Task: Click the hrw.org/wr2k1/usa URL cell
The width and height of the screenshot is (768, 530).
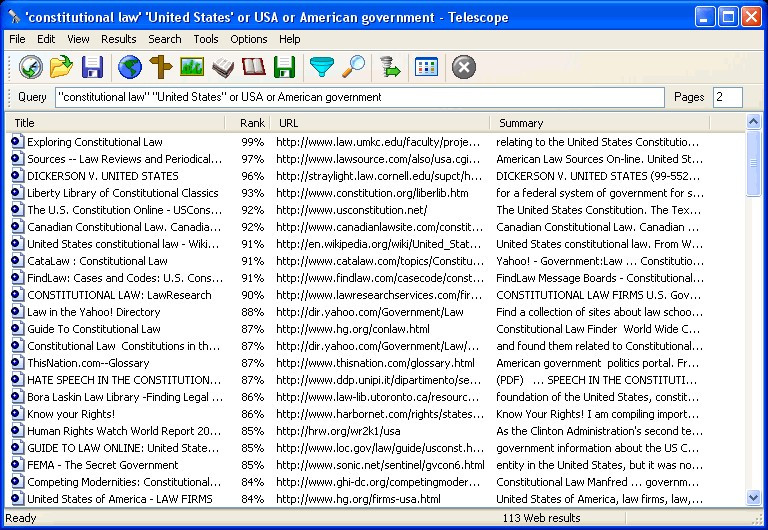Action: pos(338,431)
